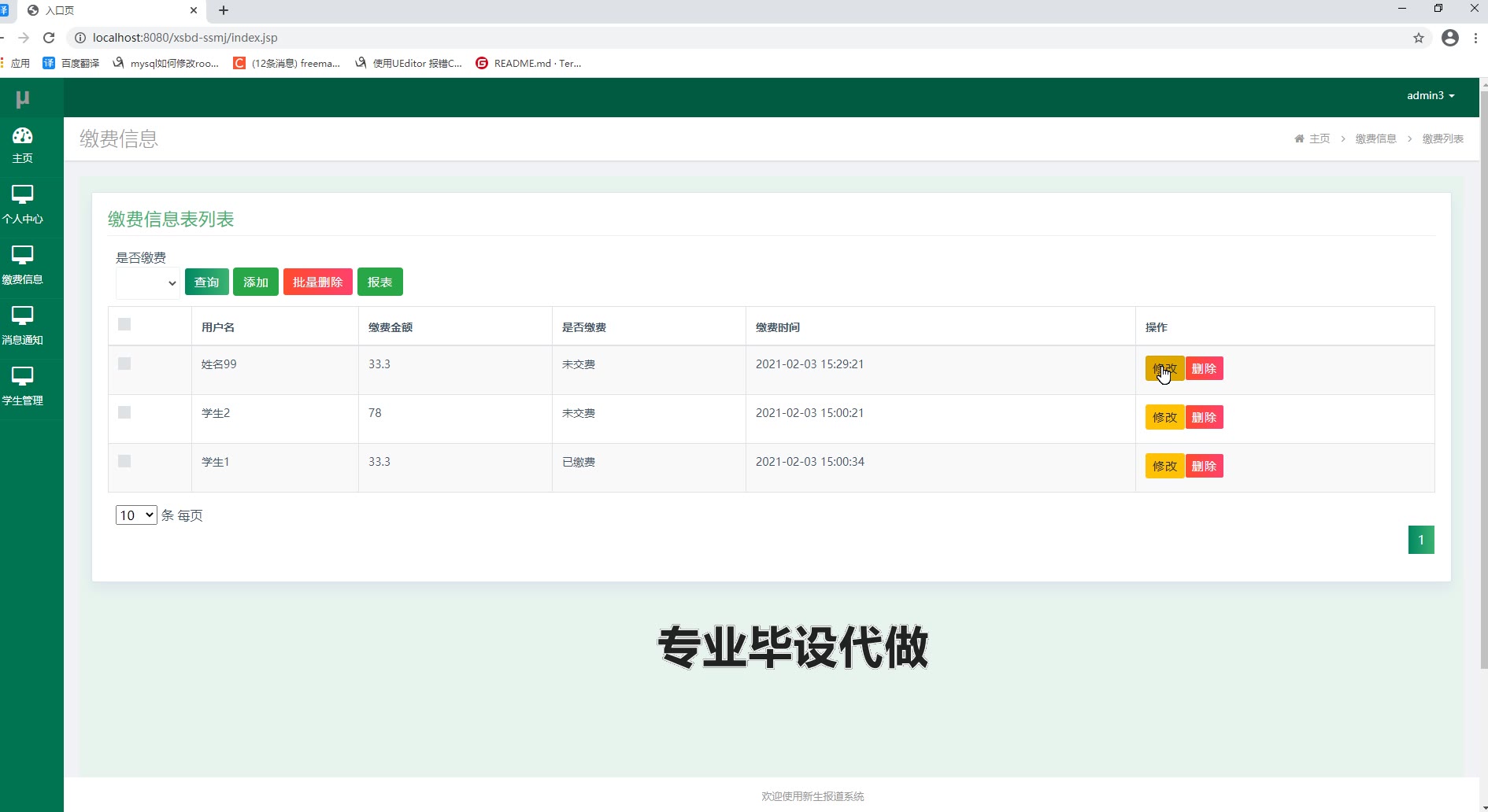
Task: Click the 查询 button
Action: click(207, 282)
